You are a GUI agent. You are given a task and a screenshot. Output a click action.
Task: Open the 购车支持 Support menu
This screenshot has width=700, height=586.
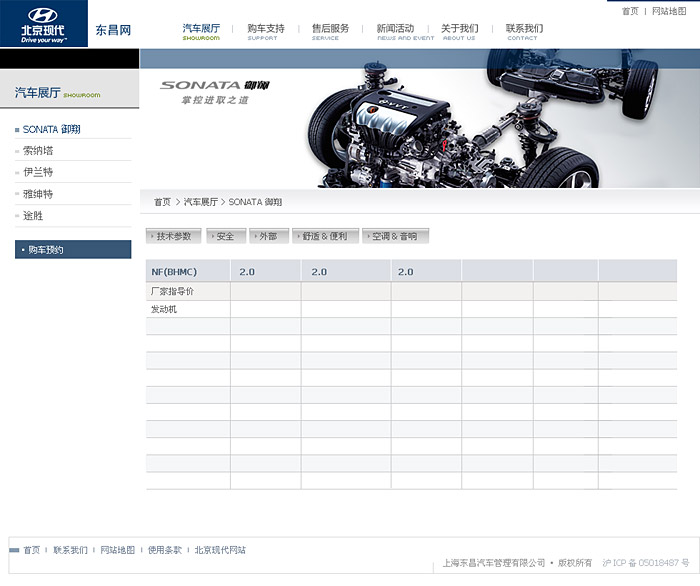pos(266,32)
